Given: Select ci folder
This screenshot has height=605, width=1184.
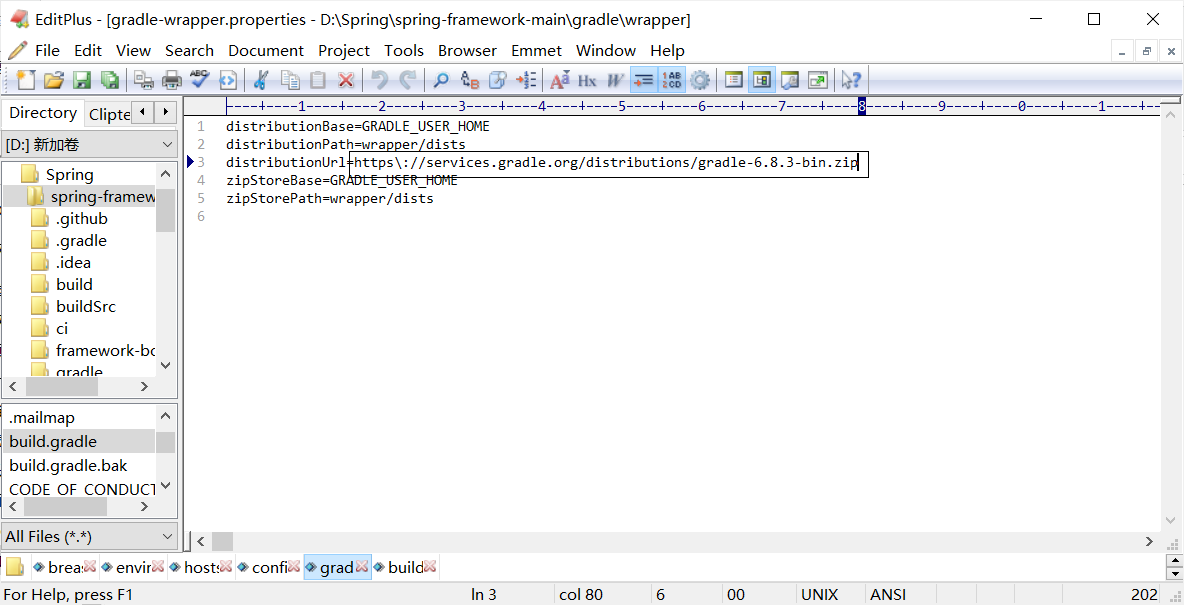Looking at the screenshot, I should [x=62, y=329].
